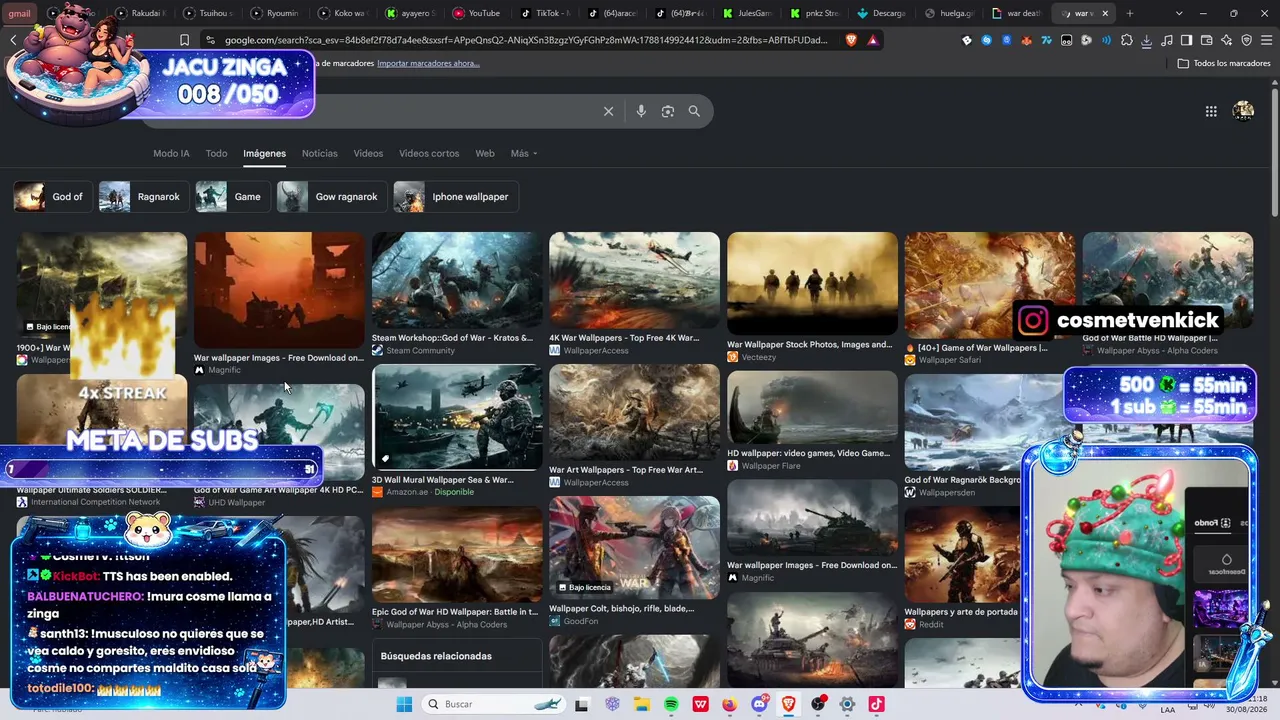Click the Brave icon on the taskbar
The height and width of the screenshot is (720, 1280).
789,704
